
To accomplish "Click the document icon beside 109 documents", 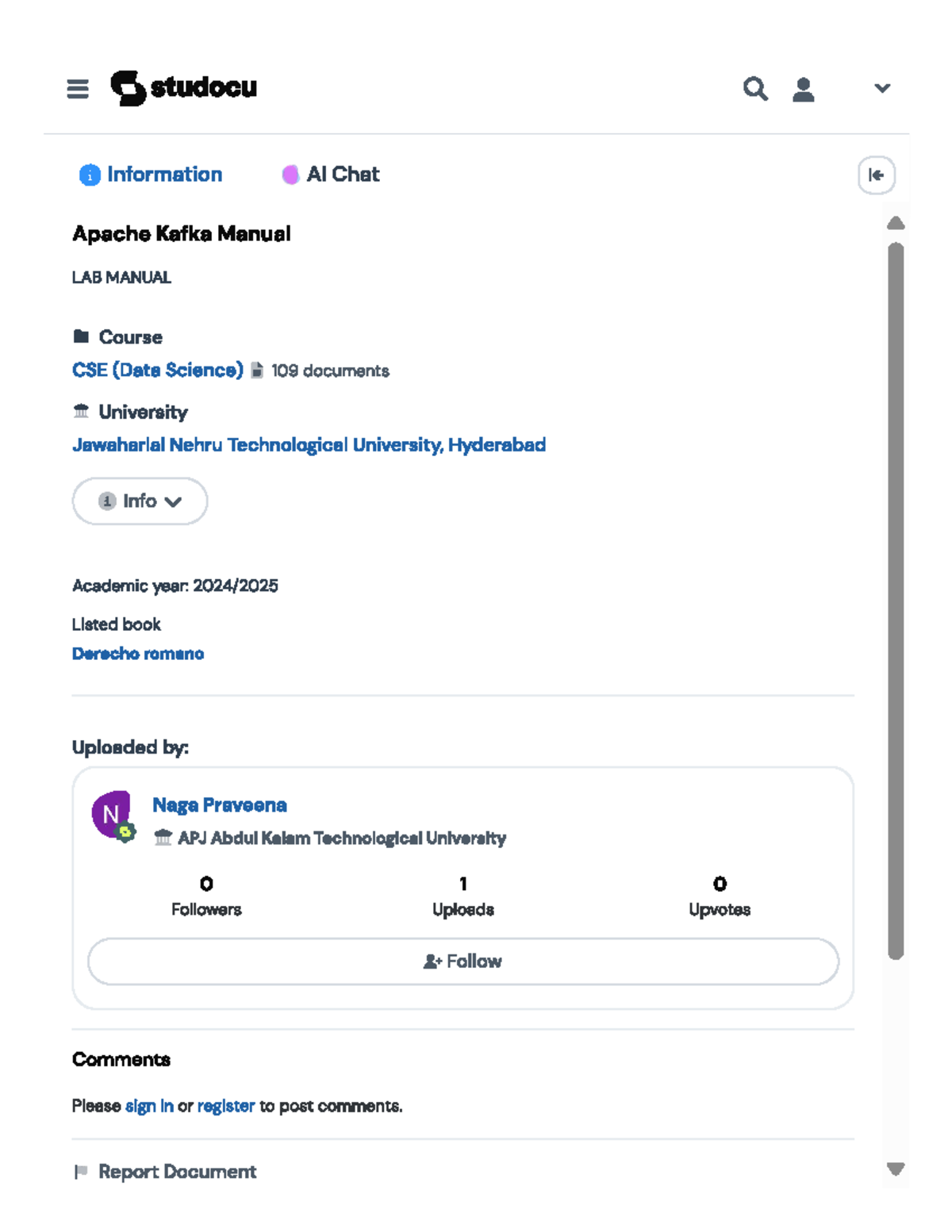I will pyautogui.click(x=258, y=370).
